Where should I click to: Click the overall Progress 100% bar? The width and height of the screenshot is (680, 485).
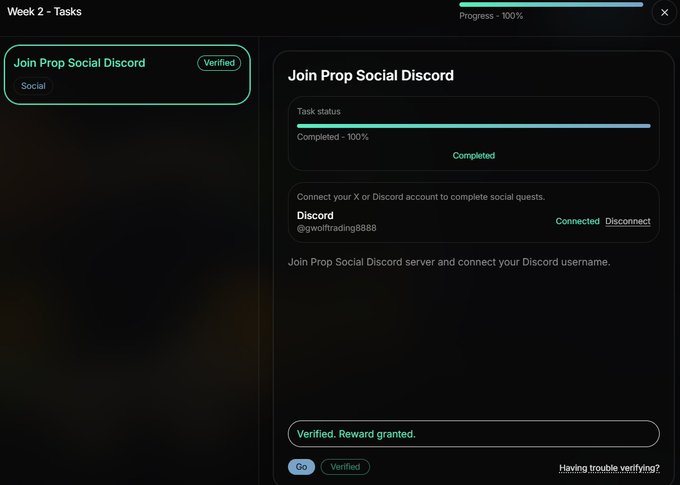point(551,5)
